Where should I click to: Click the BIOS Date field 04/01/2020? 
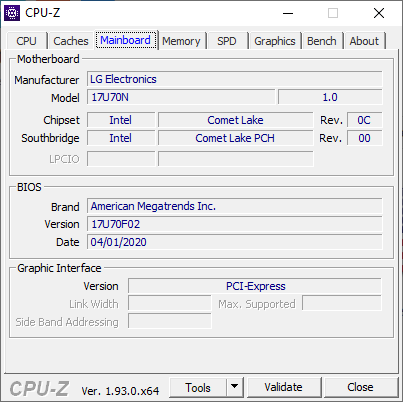click(235, 242)
